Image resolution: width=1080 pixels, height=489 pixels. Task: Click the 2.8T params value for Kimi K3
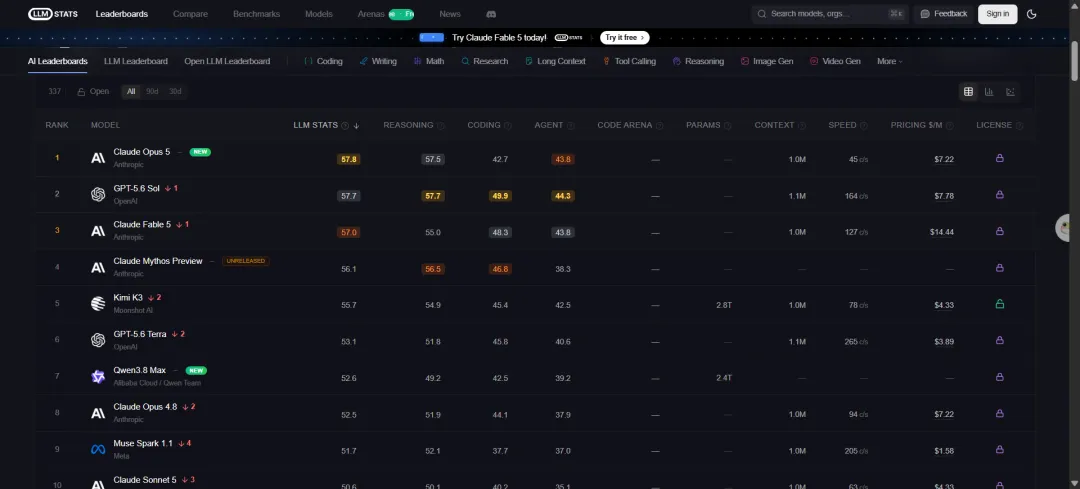[x=723, y=305]
